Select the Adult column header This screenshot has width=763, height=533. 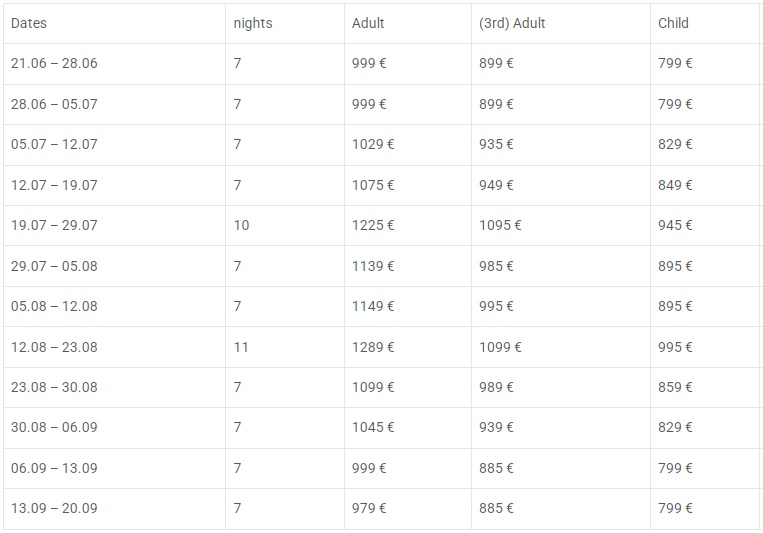click(x=368, y=23)
